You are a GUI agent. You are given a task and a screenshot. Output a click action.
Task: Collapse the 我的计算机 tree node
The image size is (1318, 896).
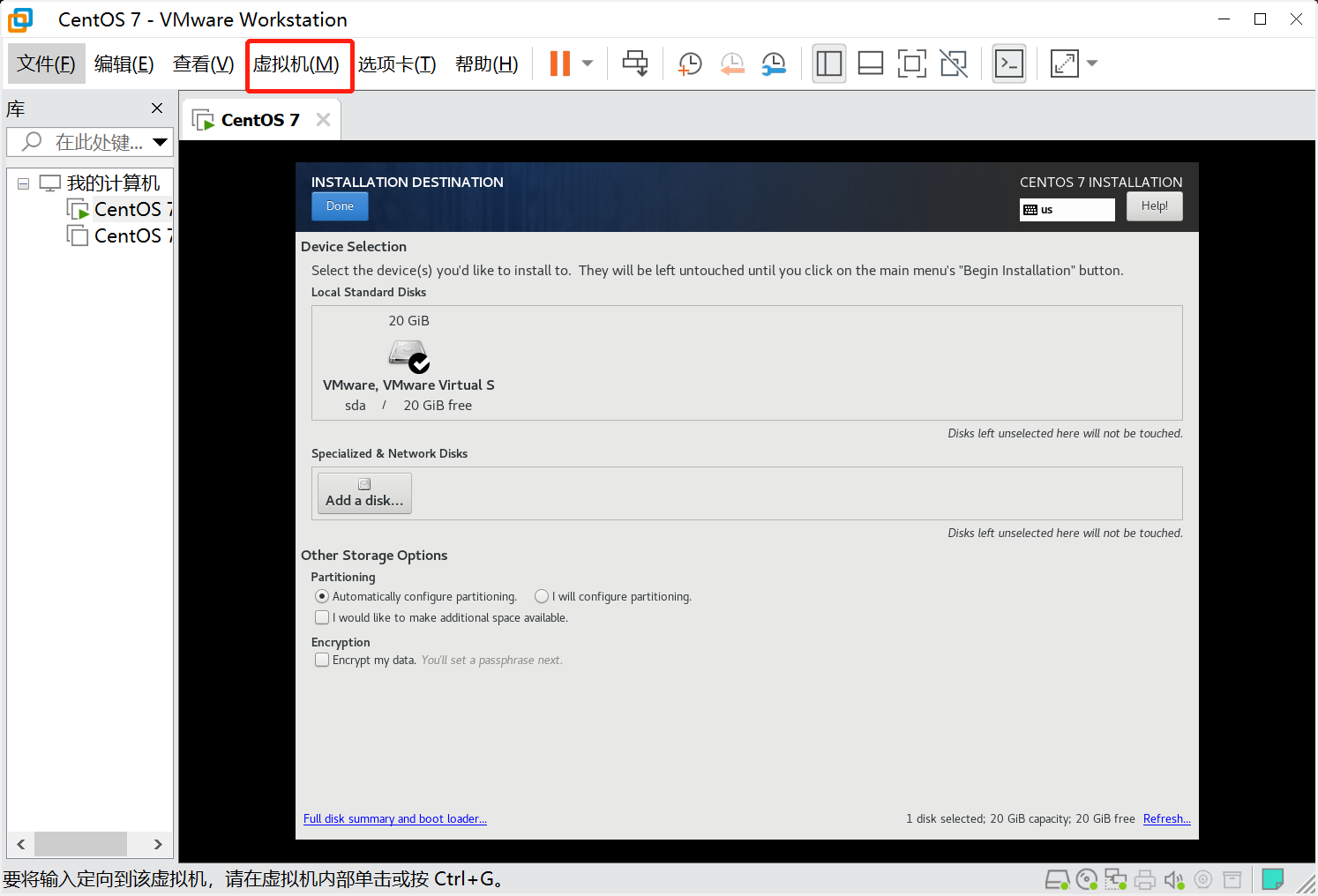pyautogui.click(x=24, y=183)
